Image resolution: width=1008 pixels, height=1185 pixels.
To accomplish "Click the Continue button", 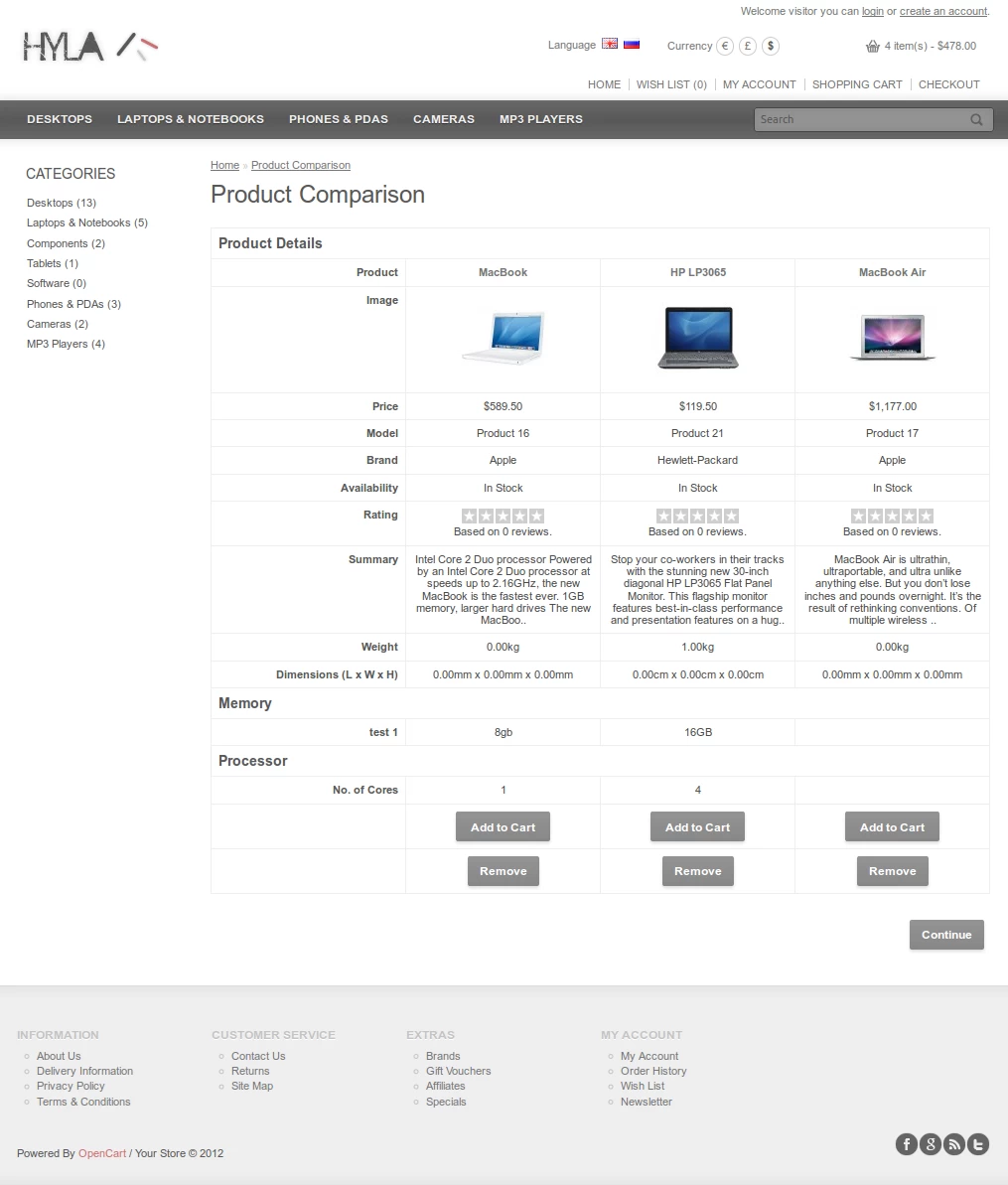I will (x=946, y=935).
